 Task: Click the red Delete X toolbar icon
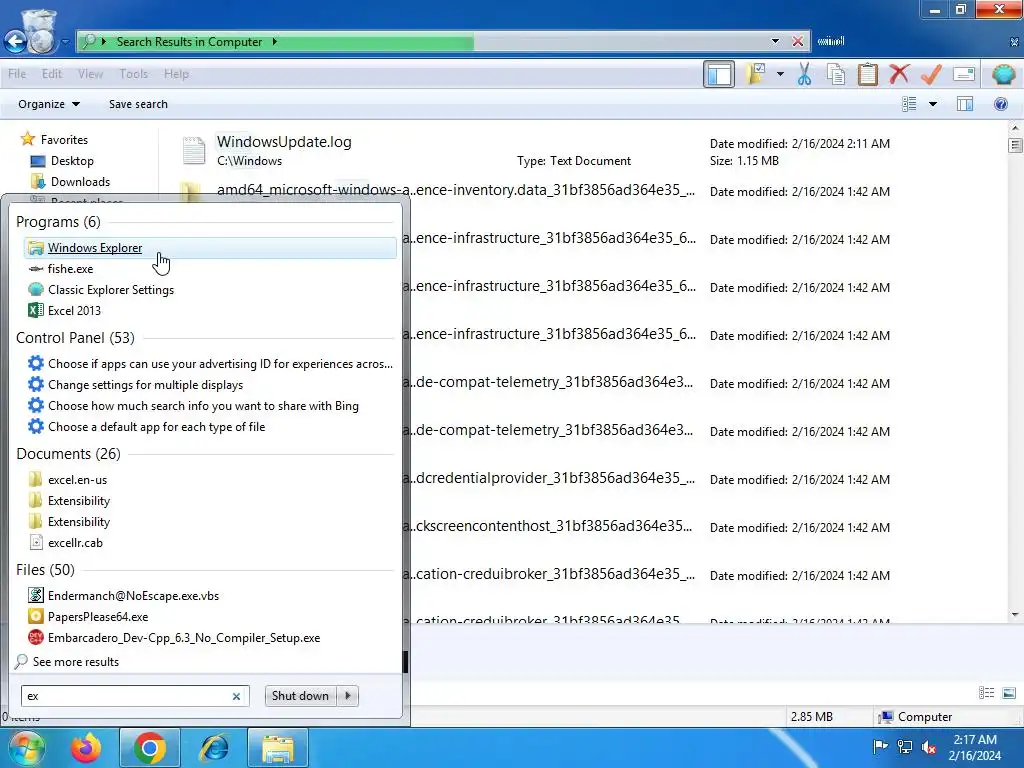point(899,74)
